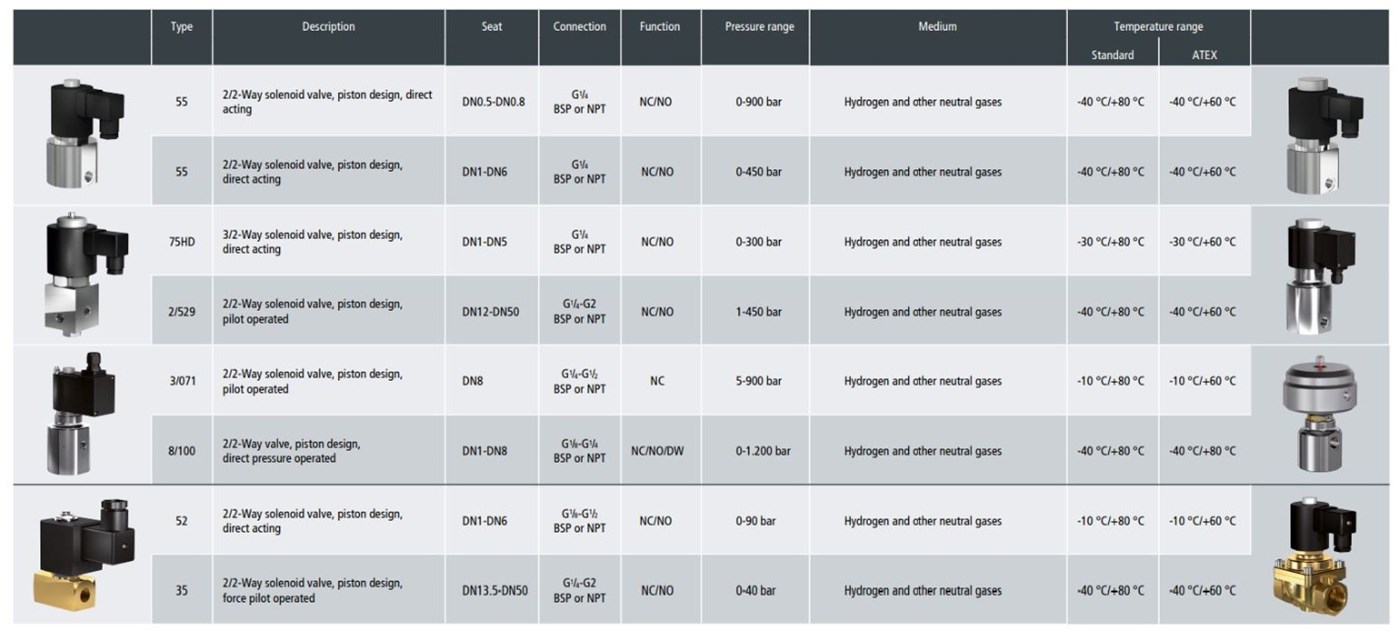
Task: Select the Standard temperature sub-header
Action: point(1112,55)
